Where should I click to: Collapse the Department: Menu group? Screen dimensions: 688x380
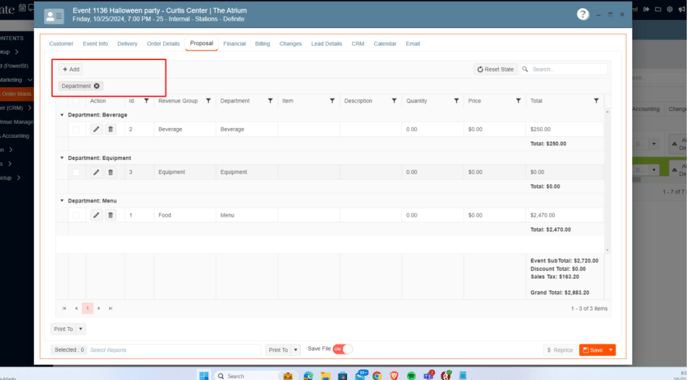[62, 201]
